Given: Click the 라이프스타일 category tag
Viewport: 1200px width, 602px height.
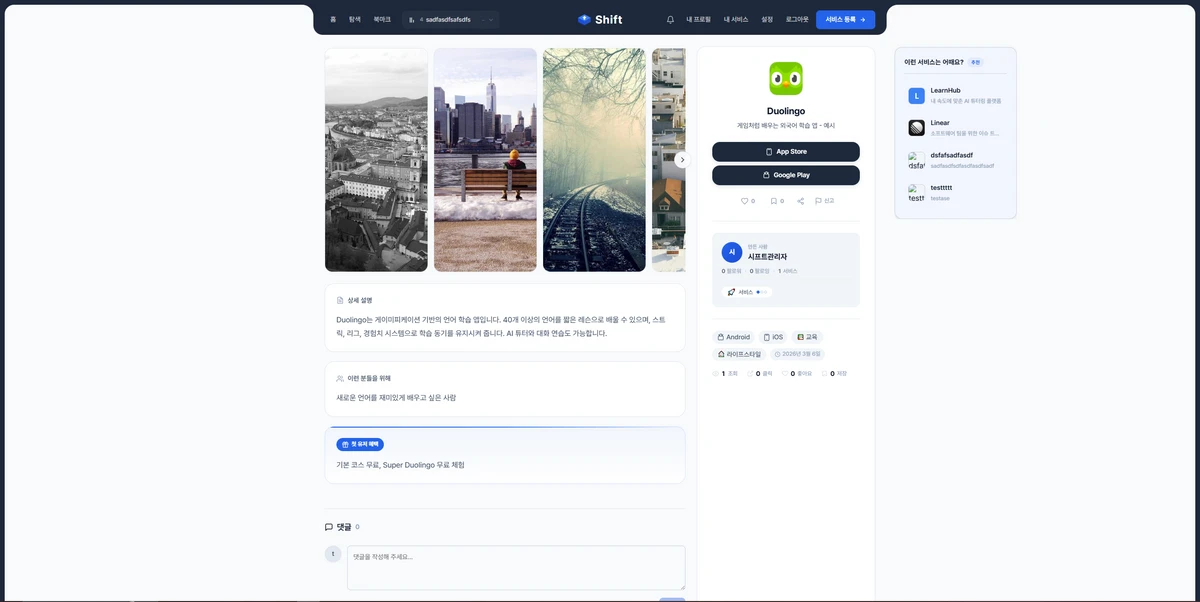Looking at the screenshot, I should tap(739, 354).
